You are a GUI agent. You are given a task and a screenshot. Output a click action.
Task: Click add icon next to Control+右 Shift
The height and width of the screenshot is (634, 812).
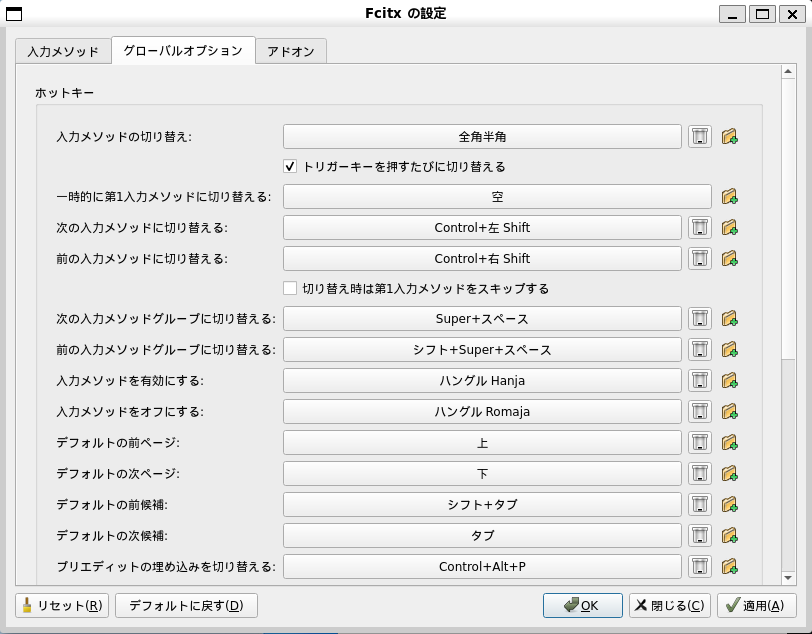(x=729, y=259)
